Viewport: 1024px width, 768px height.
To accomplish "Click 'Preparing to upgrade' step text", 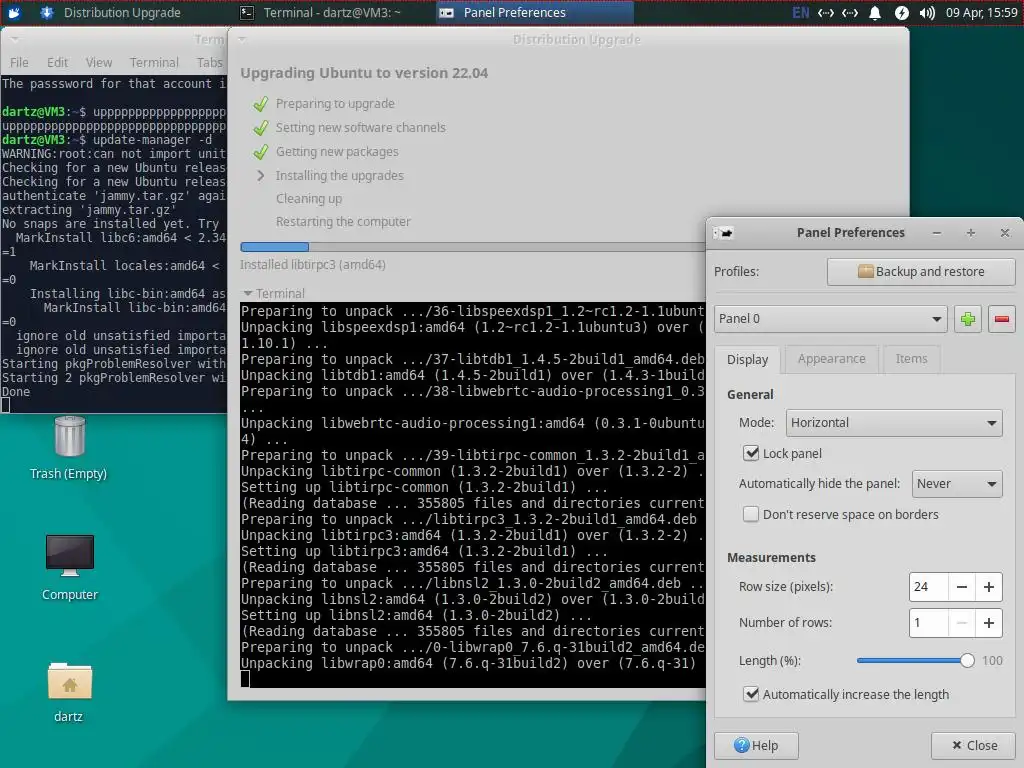I will (335, 103).
